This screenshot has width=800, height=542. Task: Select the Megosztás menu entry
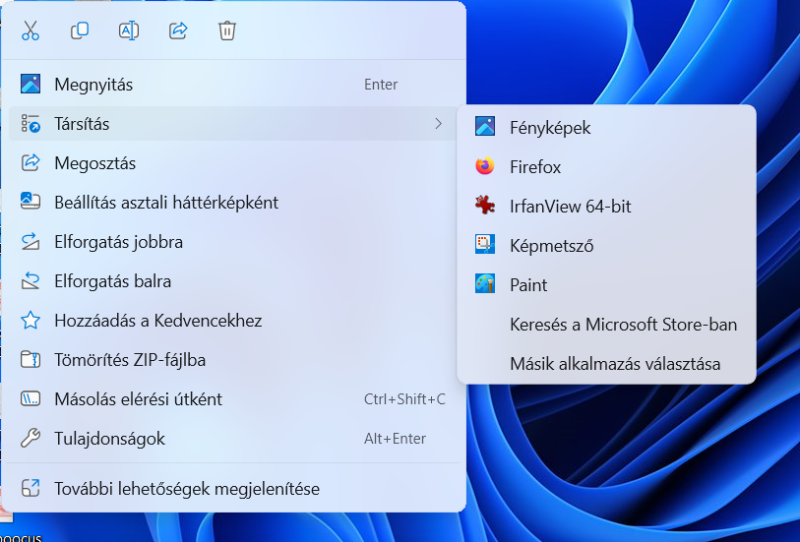point(234,163)
